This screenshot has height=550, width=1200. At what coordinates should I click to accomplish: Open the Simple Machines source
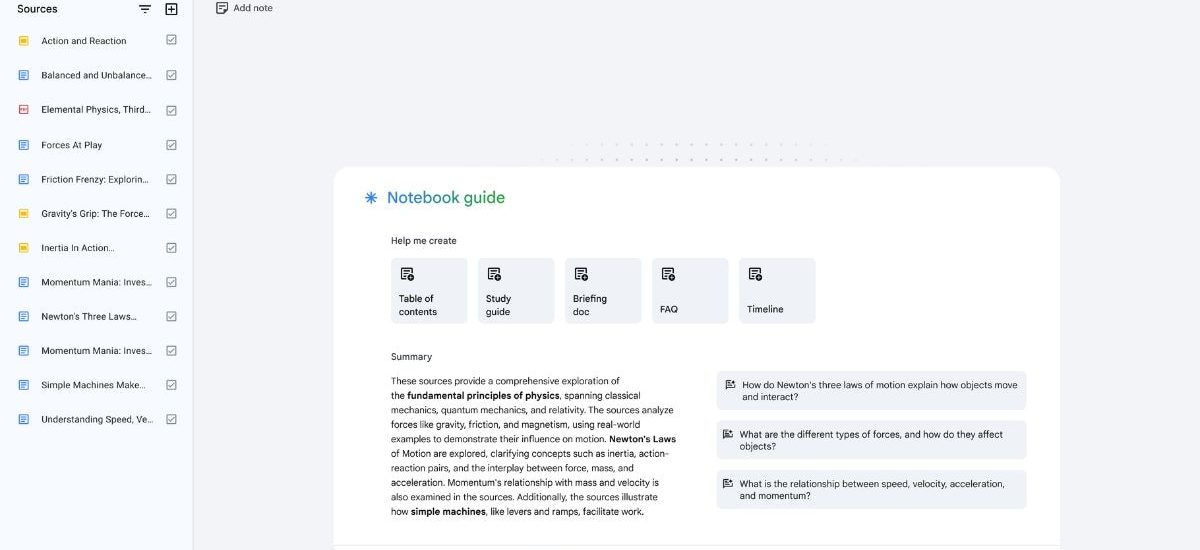tap(92, 385)
